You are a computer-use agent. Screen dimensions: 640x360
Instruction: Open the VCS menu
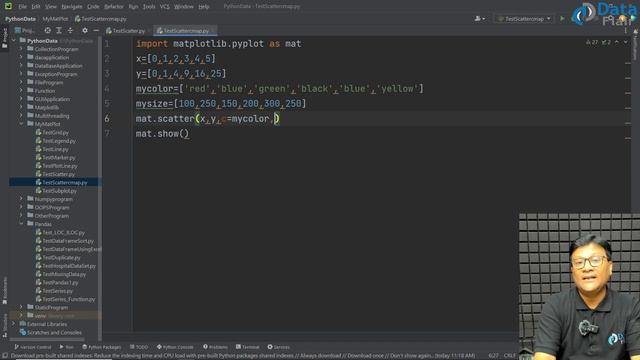tap(164, 7)
